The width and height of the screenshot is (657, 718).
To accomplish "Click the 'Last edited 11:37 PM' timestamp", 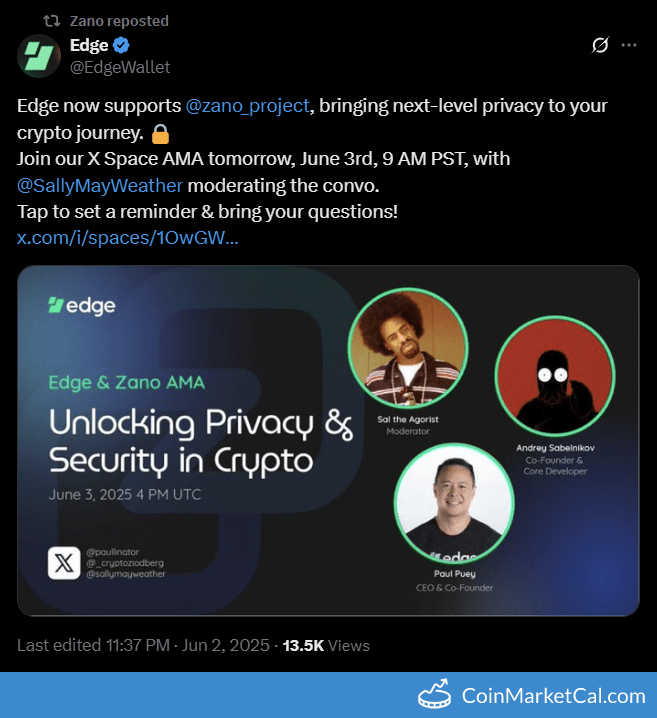I will coord(143,645).
